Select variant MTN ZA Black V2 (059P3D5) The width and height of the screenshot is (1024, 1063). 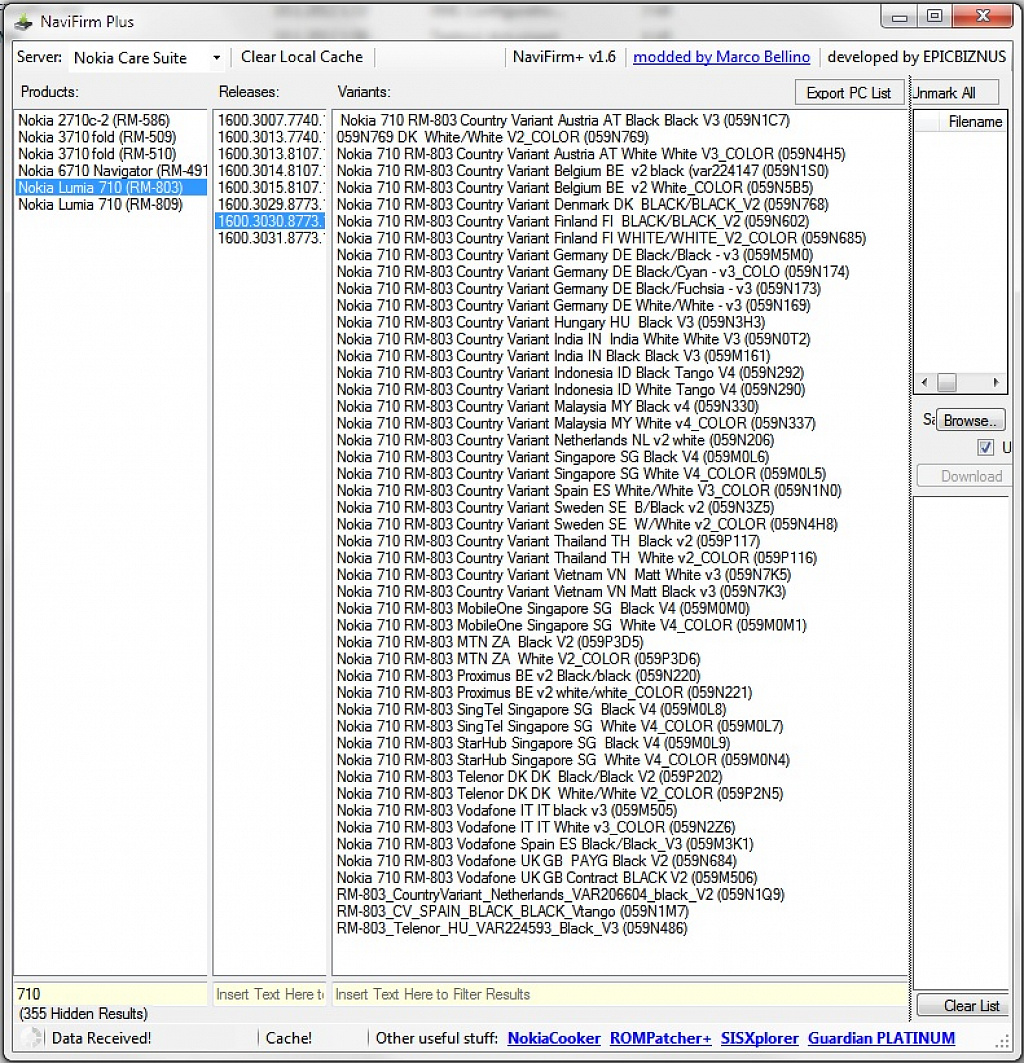[x=490, y=643]
